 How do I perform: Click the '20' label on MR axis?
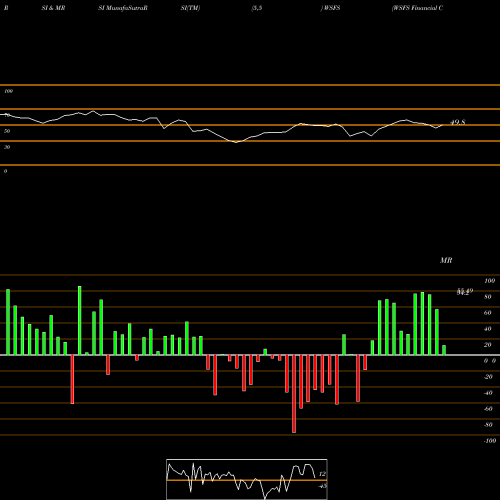(488, 345)
